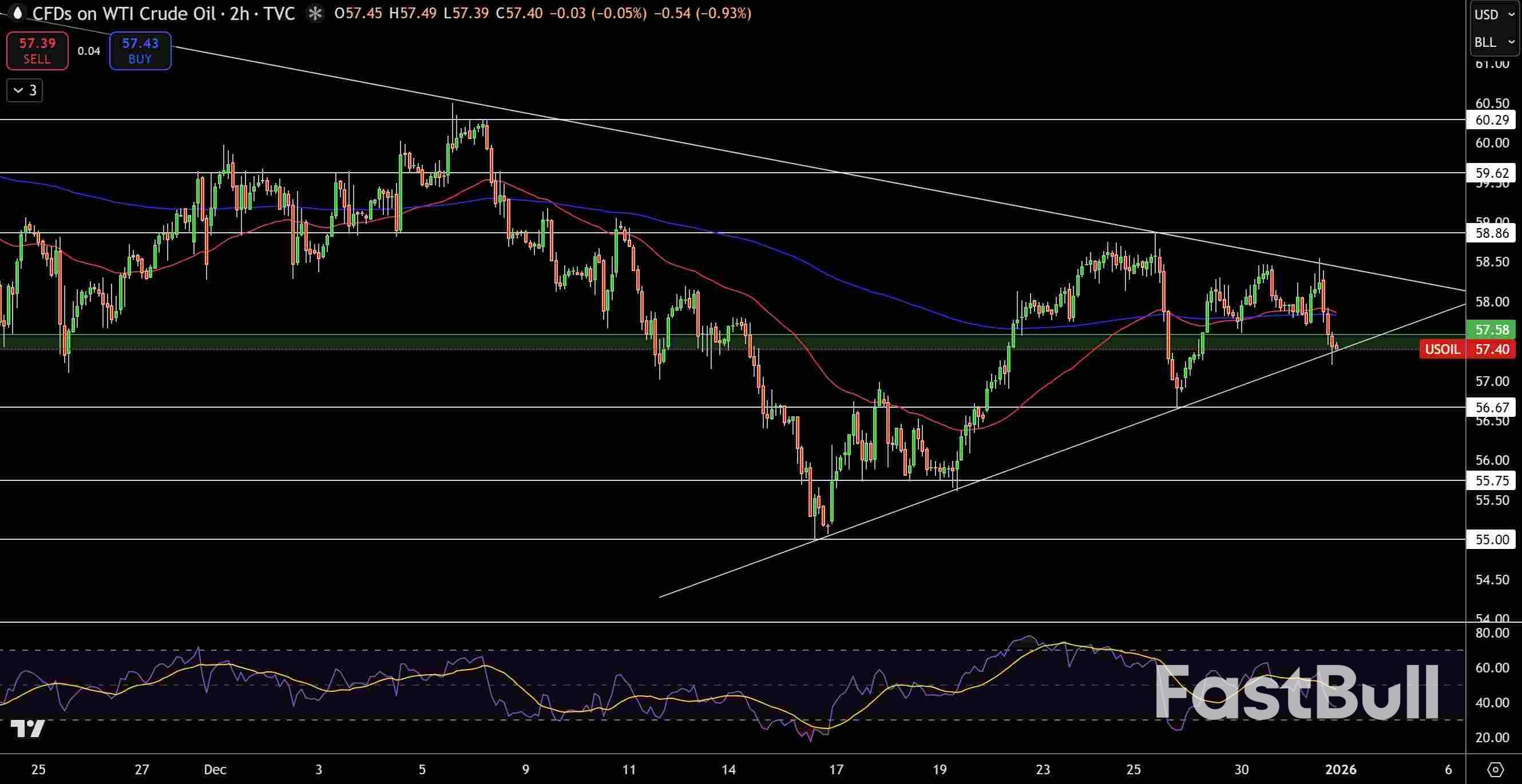Viewport: 1522px width, 784px height.
Task: Click the green 57.58 price label
Action: click(x=1492, y=329)
